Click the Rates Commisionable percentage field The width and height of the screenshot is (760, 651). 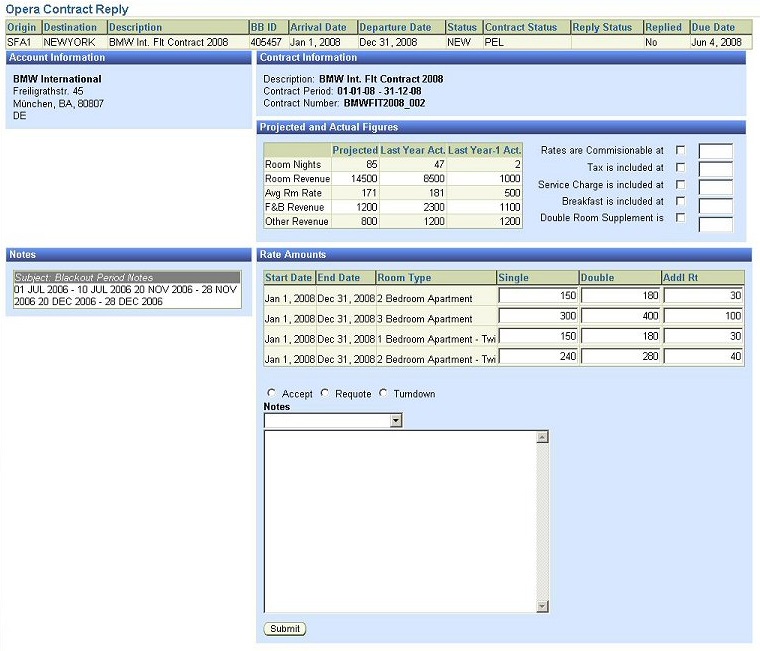(715, 151)
